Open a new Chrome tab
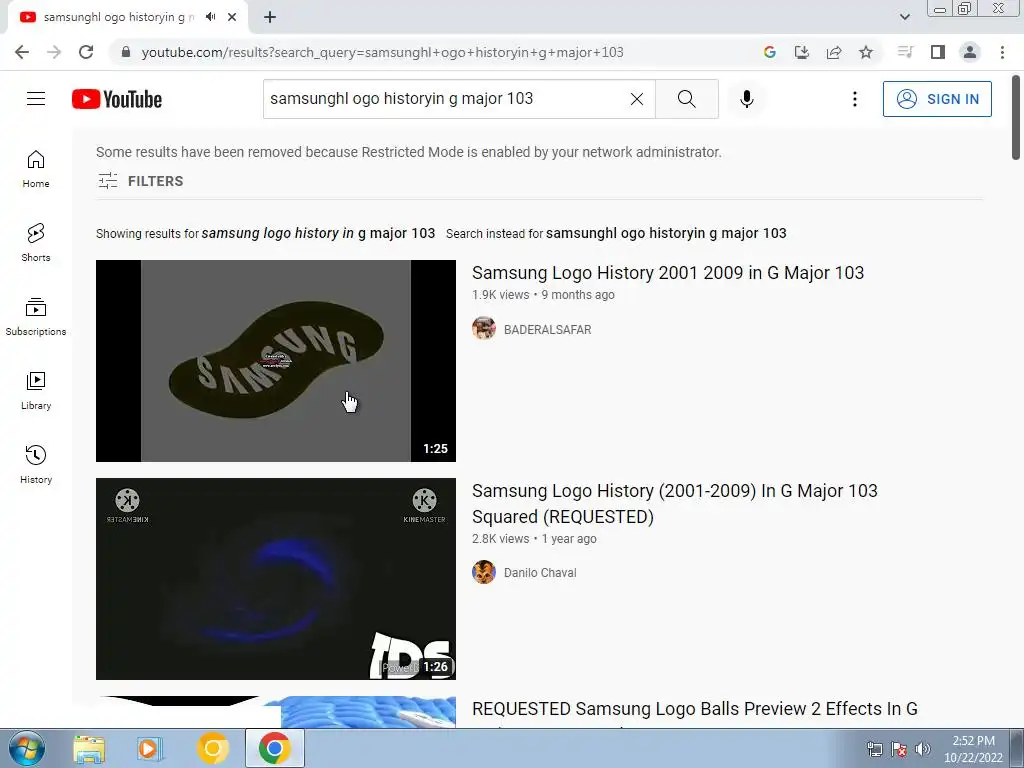Screen dimensions: 1024x768 point(270,17)
